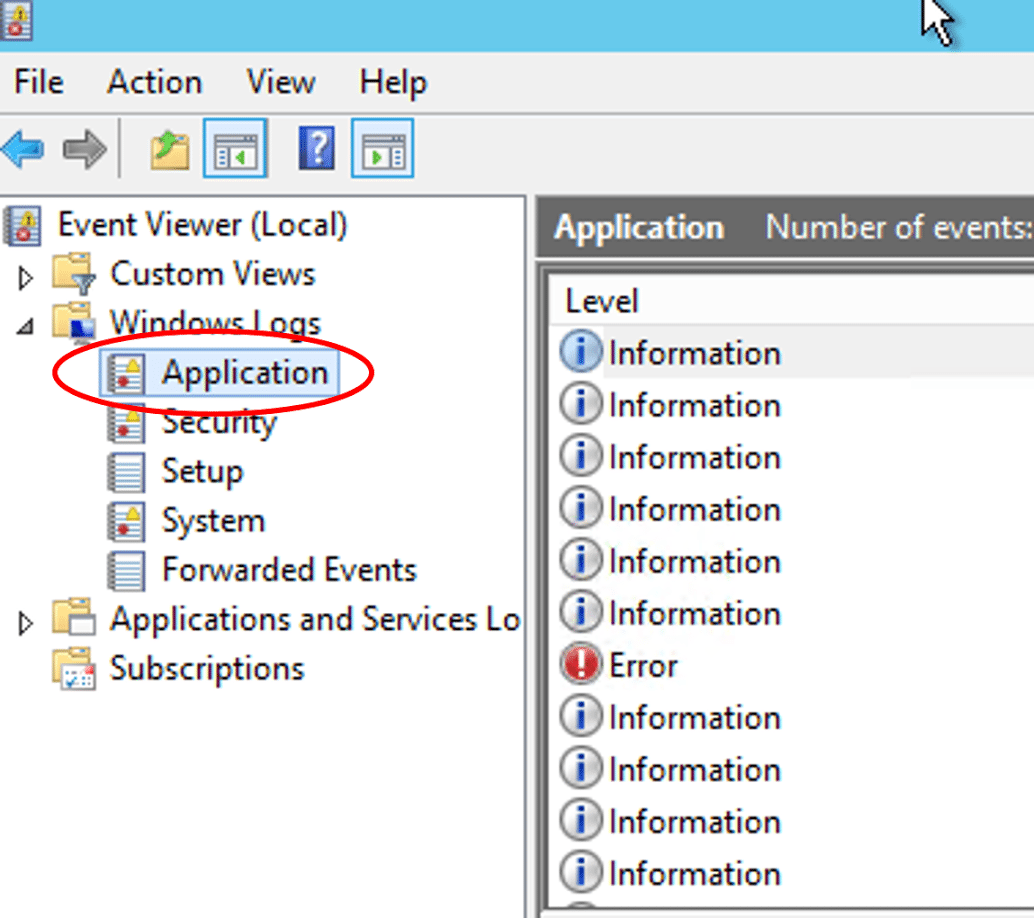Open the View menu
Viewport: 1034px width, 918px height.
280,82
